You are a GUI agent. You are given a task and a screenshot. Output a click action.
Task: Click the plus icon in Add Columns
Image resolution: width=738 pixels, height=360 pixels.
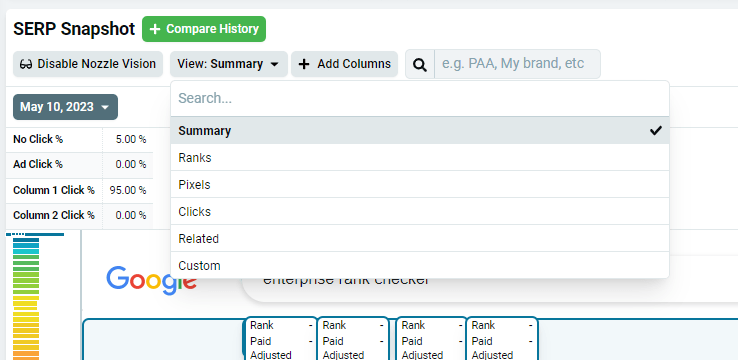coord(305,64)
